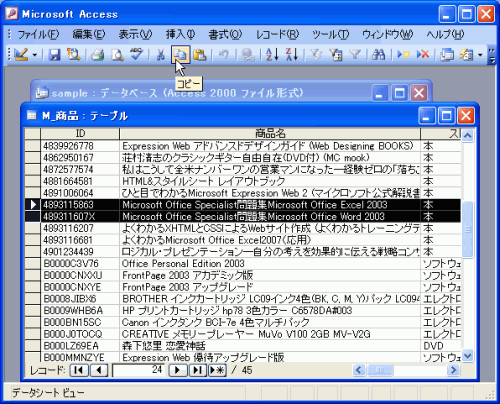Open the レコード(R) menu
Image resolution: width=500 pixels, height=404 pixels.
tap(277, 34)
